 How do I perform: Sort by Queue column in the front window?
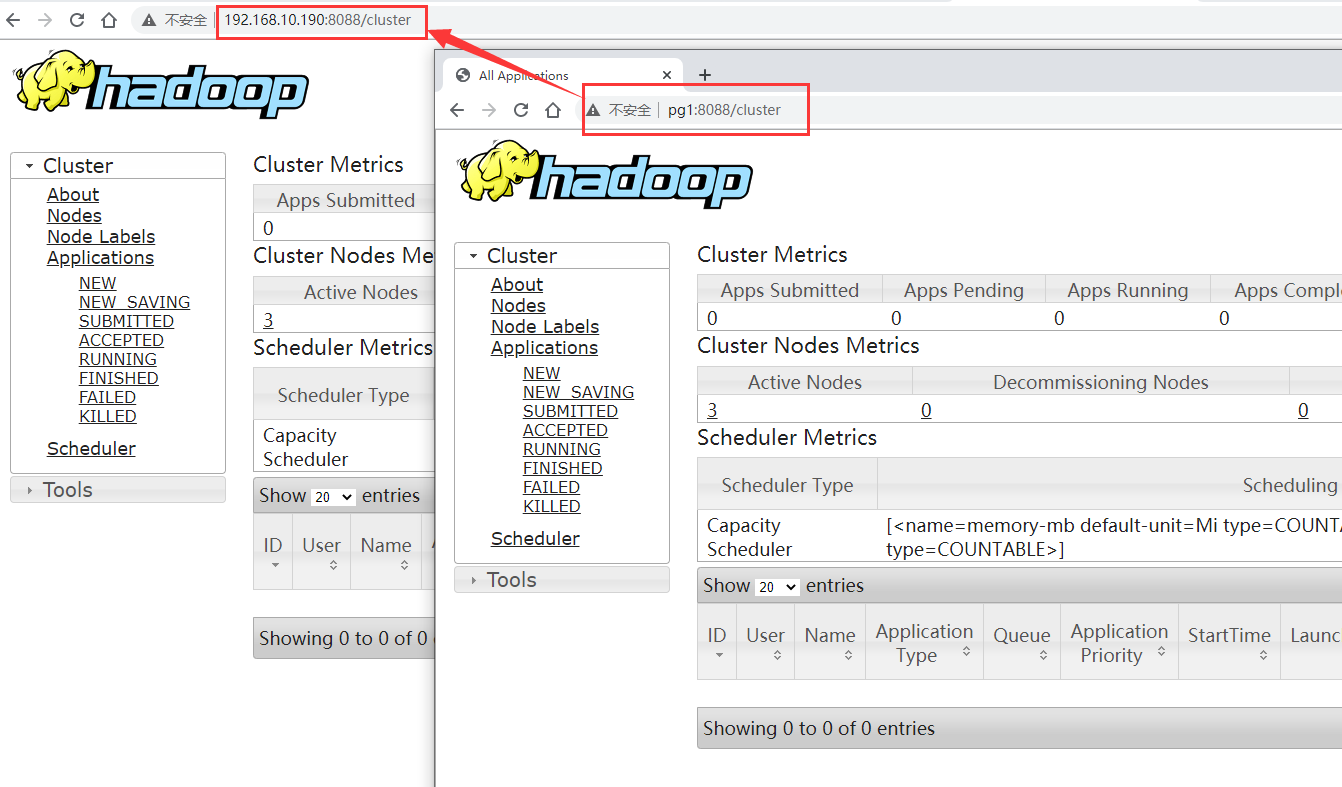[1022, 642]
